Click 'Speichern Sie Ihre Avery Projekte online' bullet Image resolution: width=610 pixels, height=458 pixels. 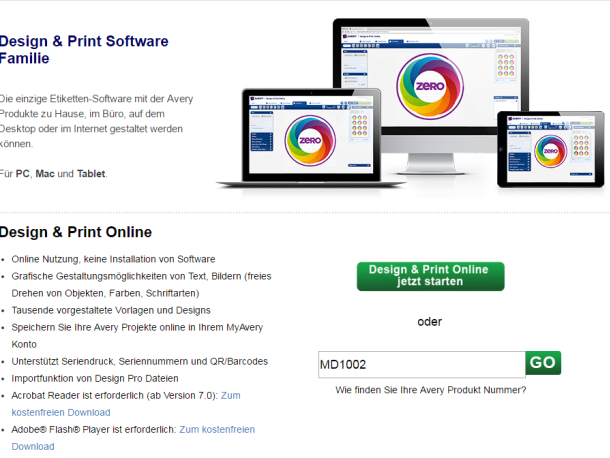[137, 335]
